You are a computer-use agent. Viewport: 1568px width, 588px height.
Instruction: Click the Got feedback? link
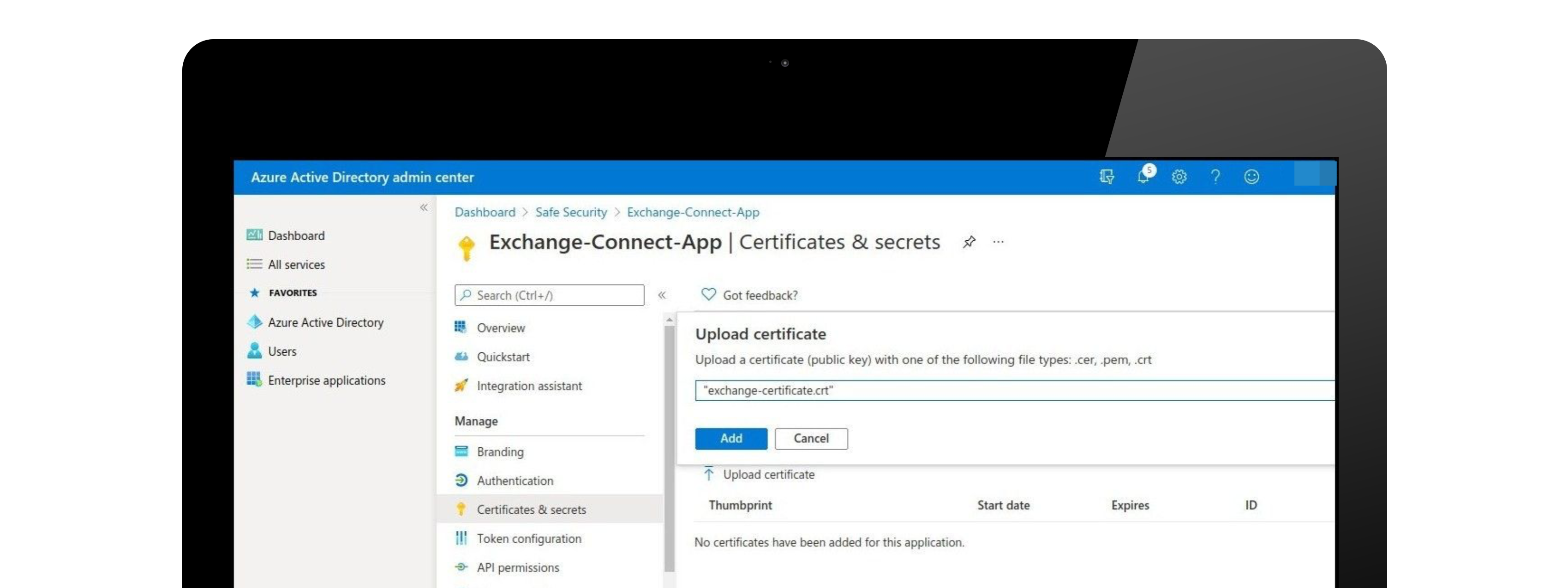(x=760, y=295)
